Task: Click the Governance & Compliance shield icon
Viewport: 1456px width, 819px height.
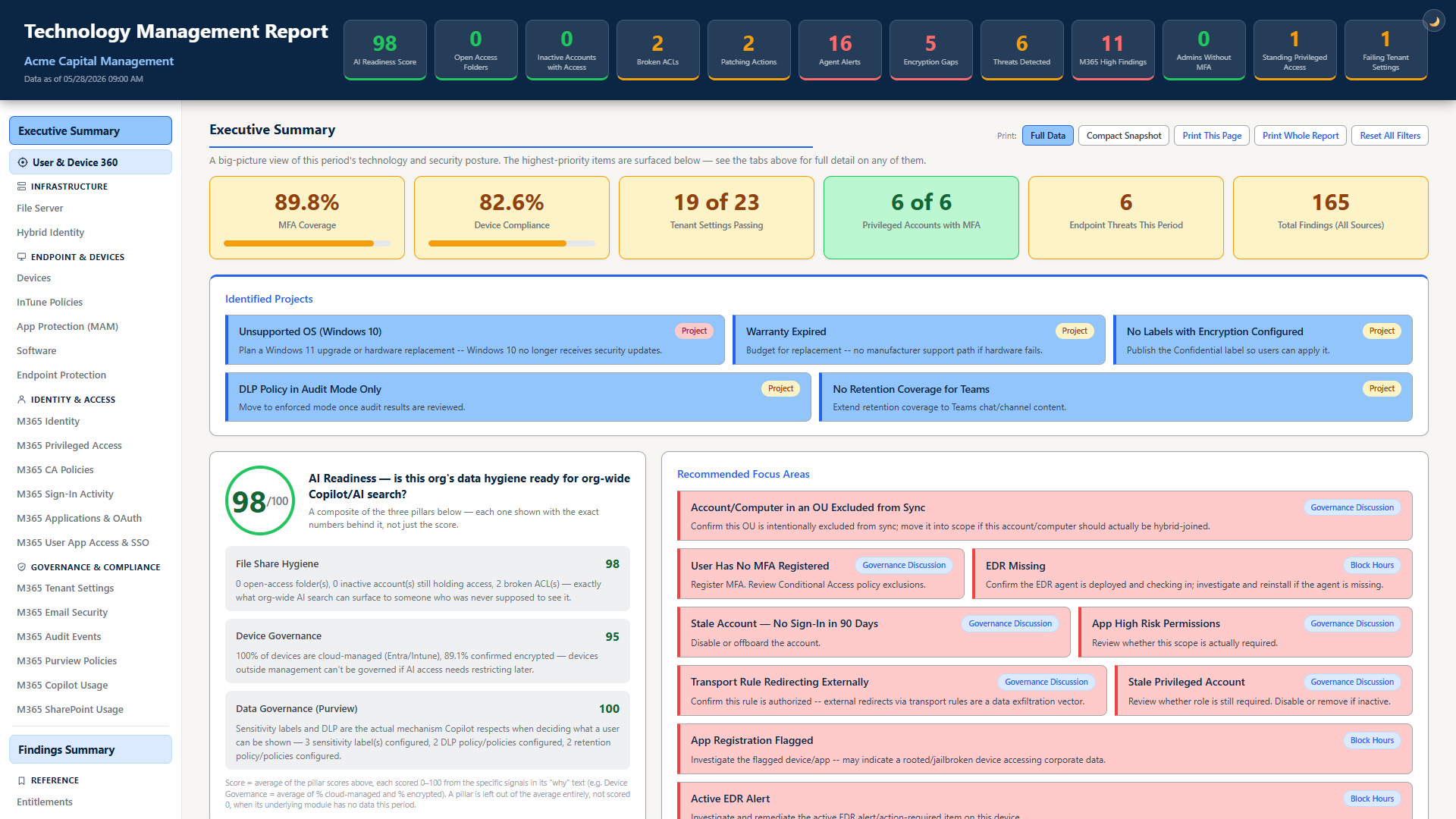Action: [21, 567]
